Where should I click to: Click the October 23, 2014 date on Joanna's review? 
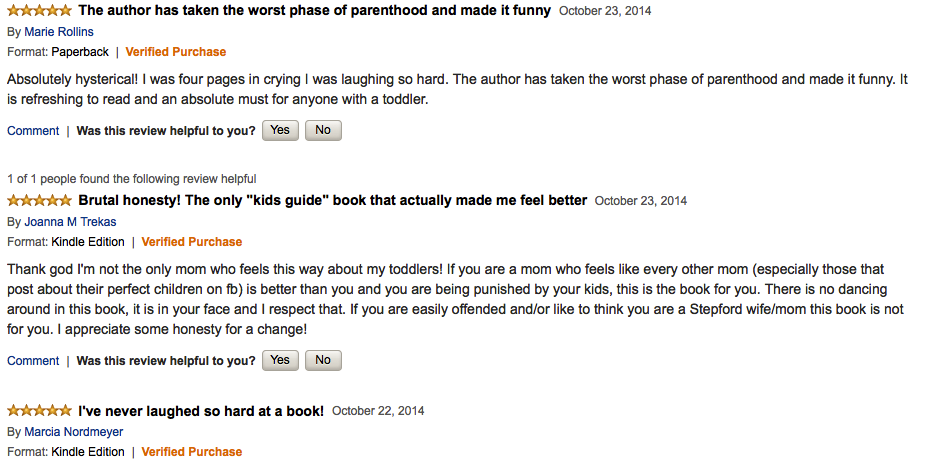(641, 201)
